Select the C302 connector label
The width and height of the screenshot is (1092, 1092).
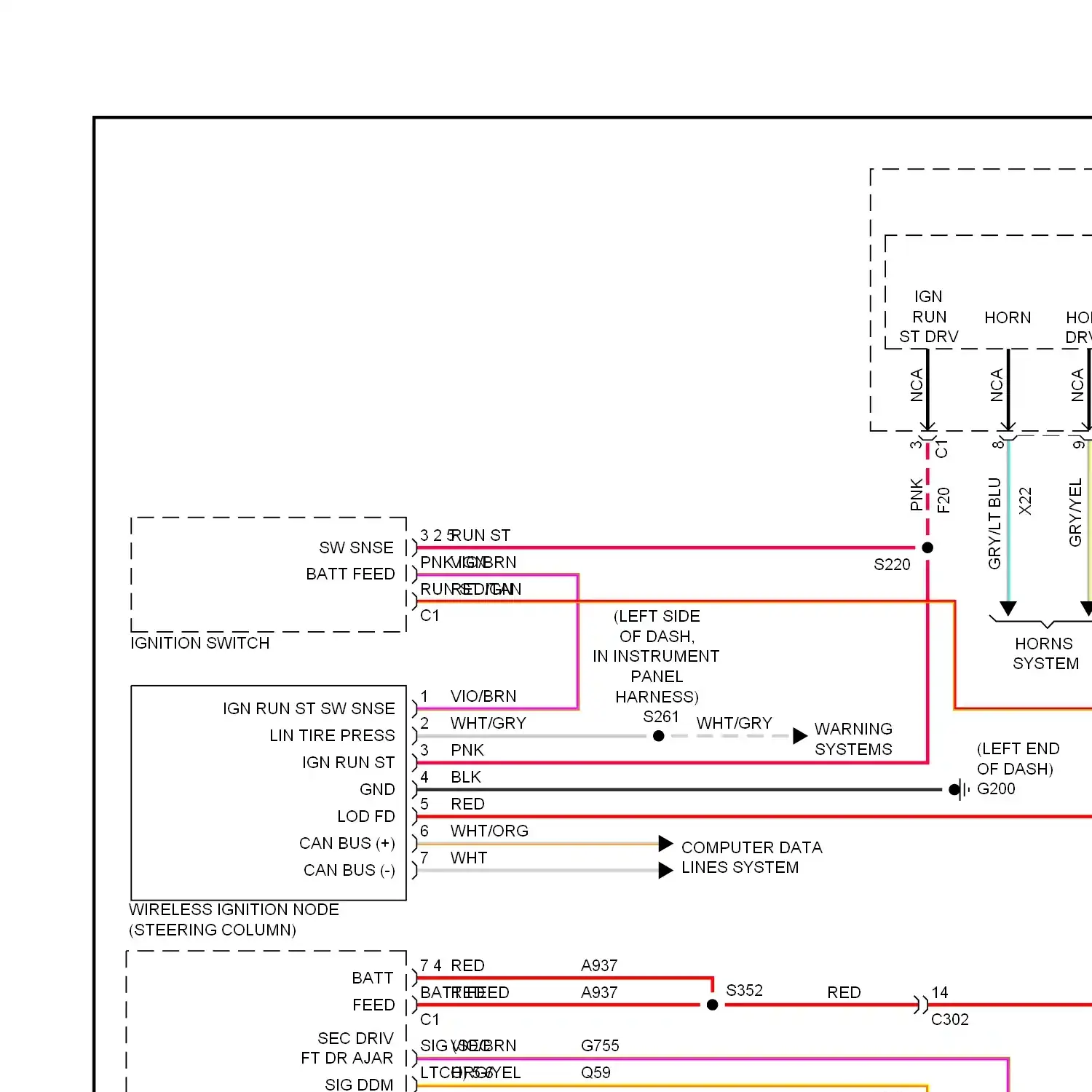tap(950, 1019)
